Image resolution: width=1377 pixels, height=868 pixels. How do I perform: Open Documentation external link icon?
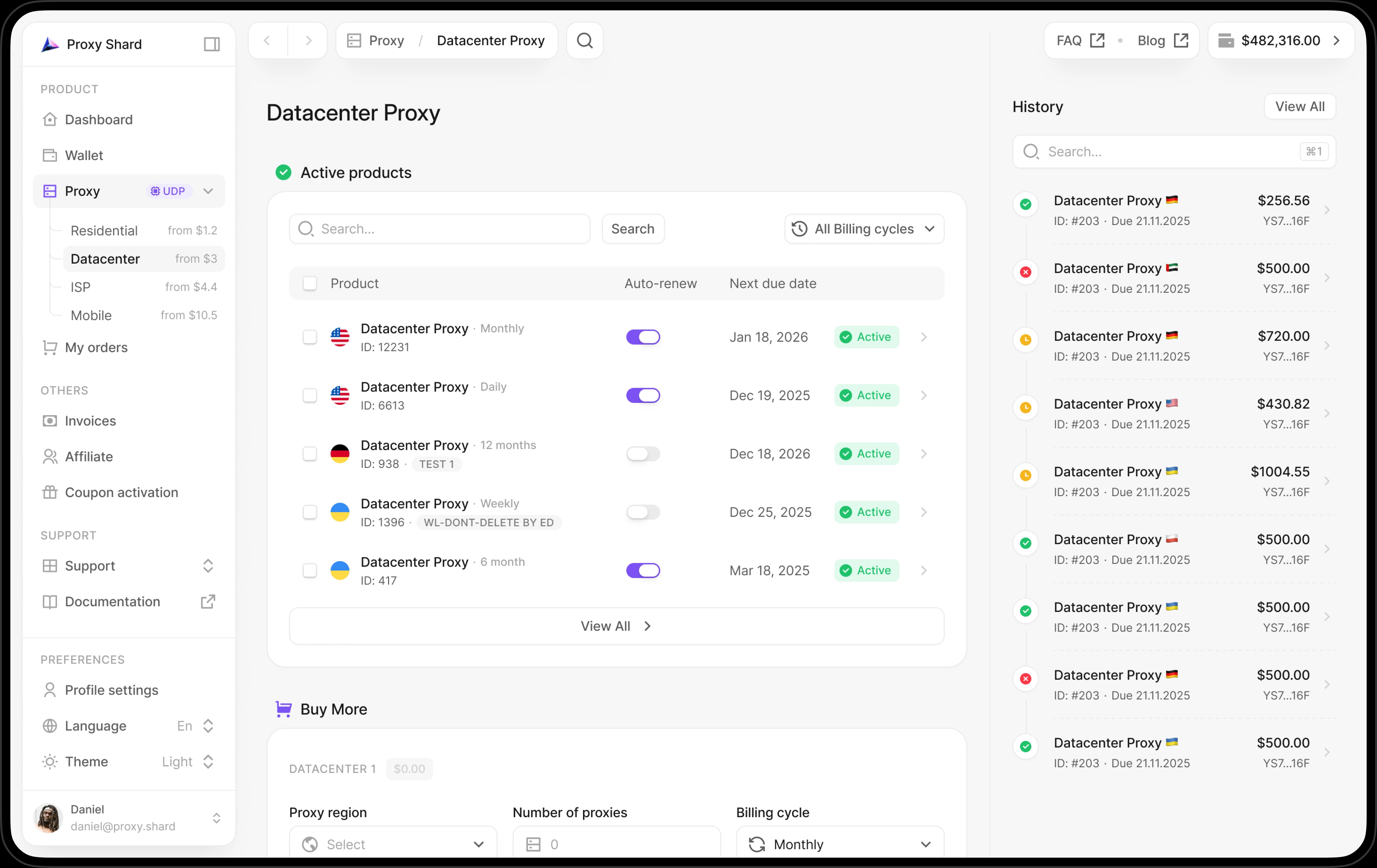click(208, 602)
